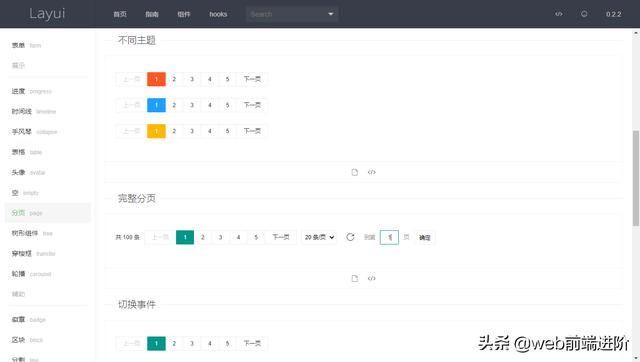Open 进度 progress in sidebar
Screen dimensions: 640x362
click(47, 91)
